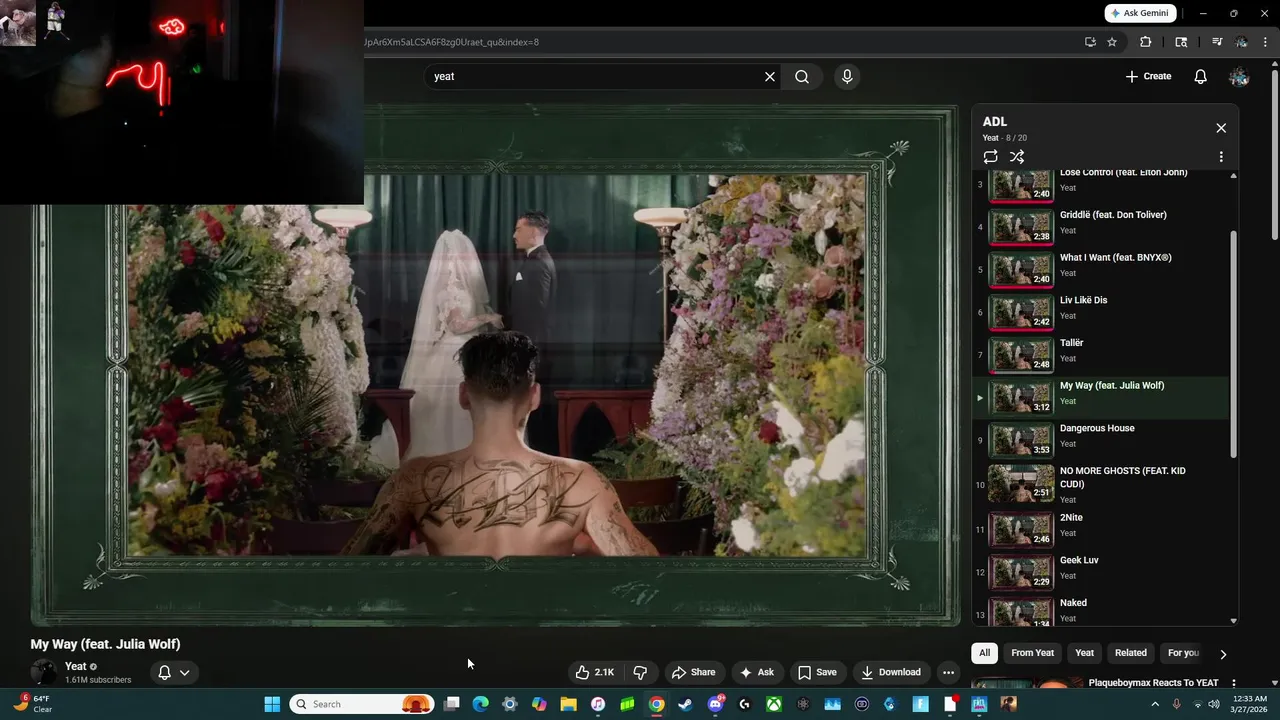Play Dangerous House from playlist
Viewport: 1280px width, 720px height.
click(x=1101, y=441)
